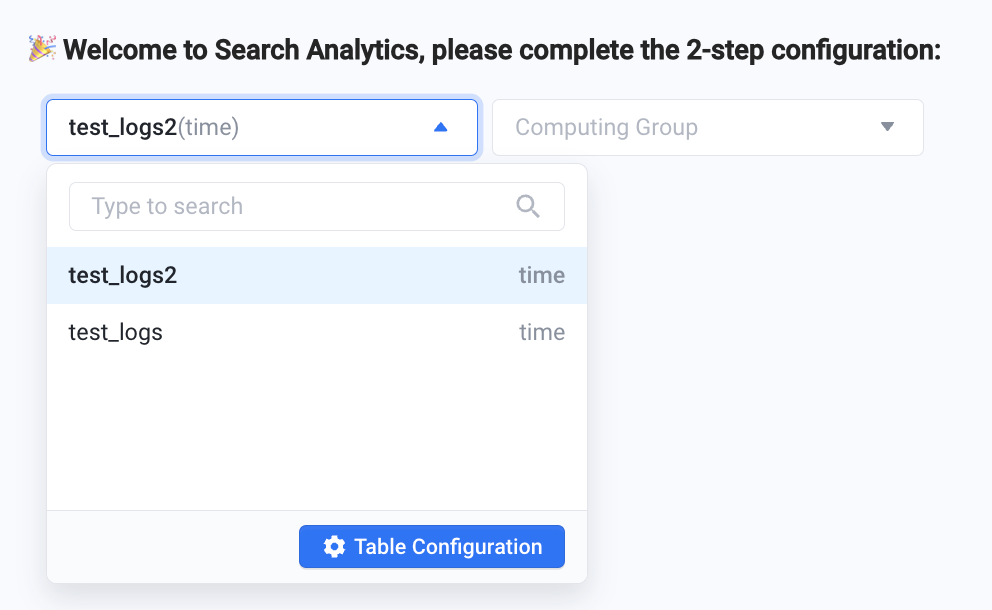Click the gray (time) text in selected box
The image size is (992, 610).
208,127
